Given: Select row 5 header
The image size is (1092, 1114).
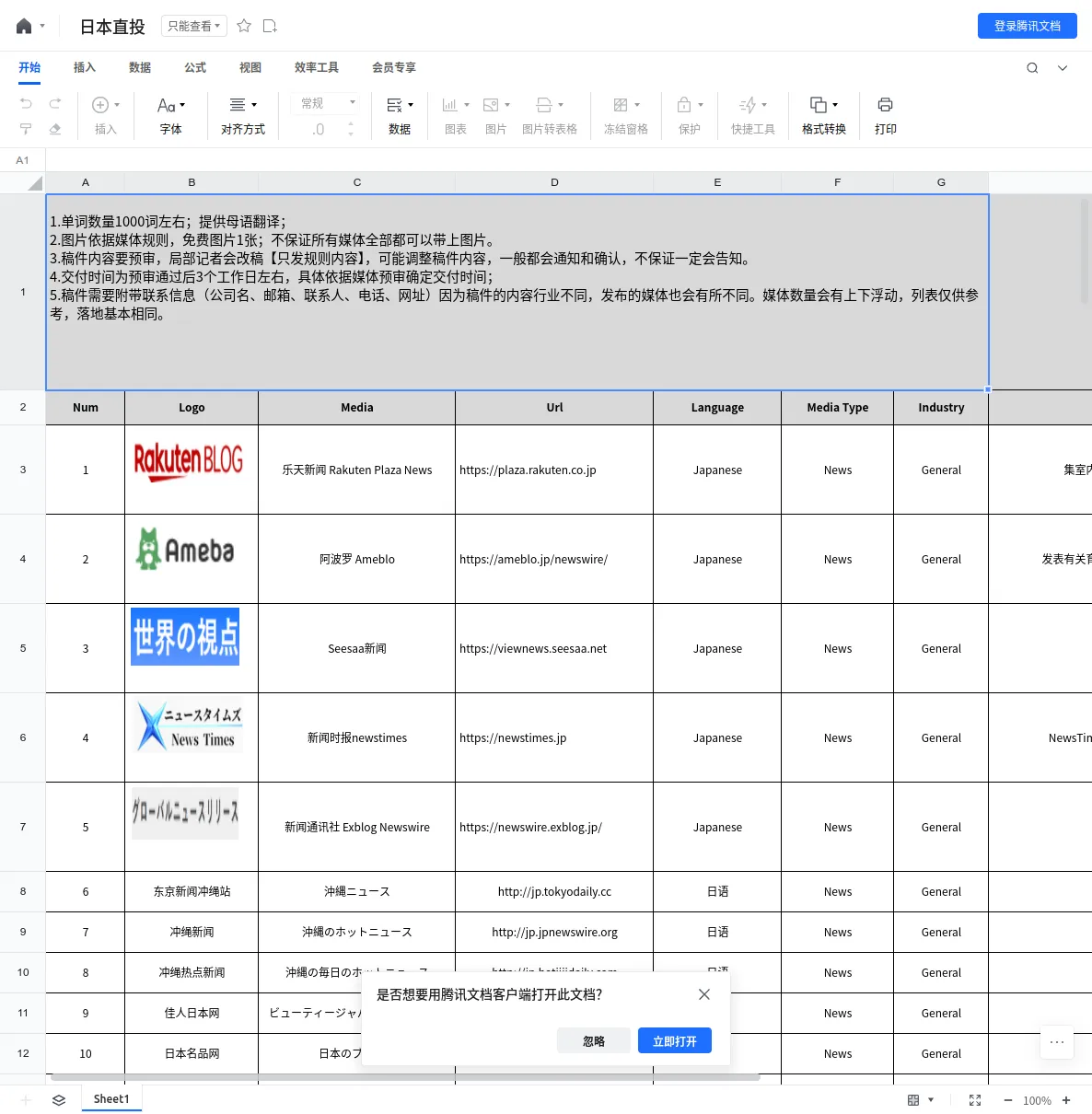Looking at the screenshot, I should pos(23,648).
